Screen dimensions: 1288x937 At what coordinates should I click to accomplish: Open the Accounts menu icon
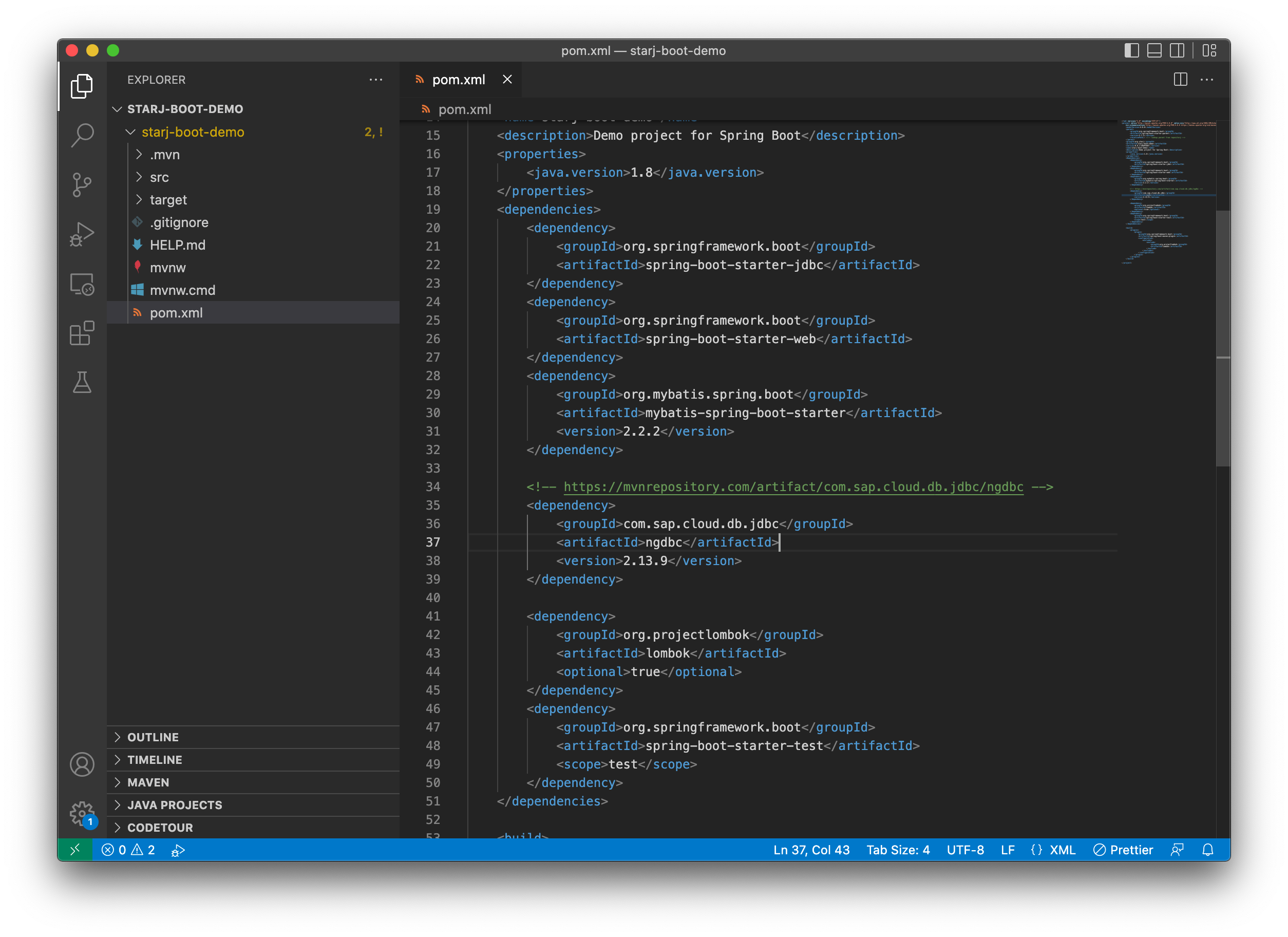click(x=82, y=764)
